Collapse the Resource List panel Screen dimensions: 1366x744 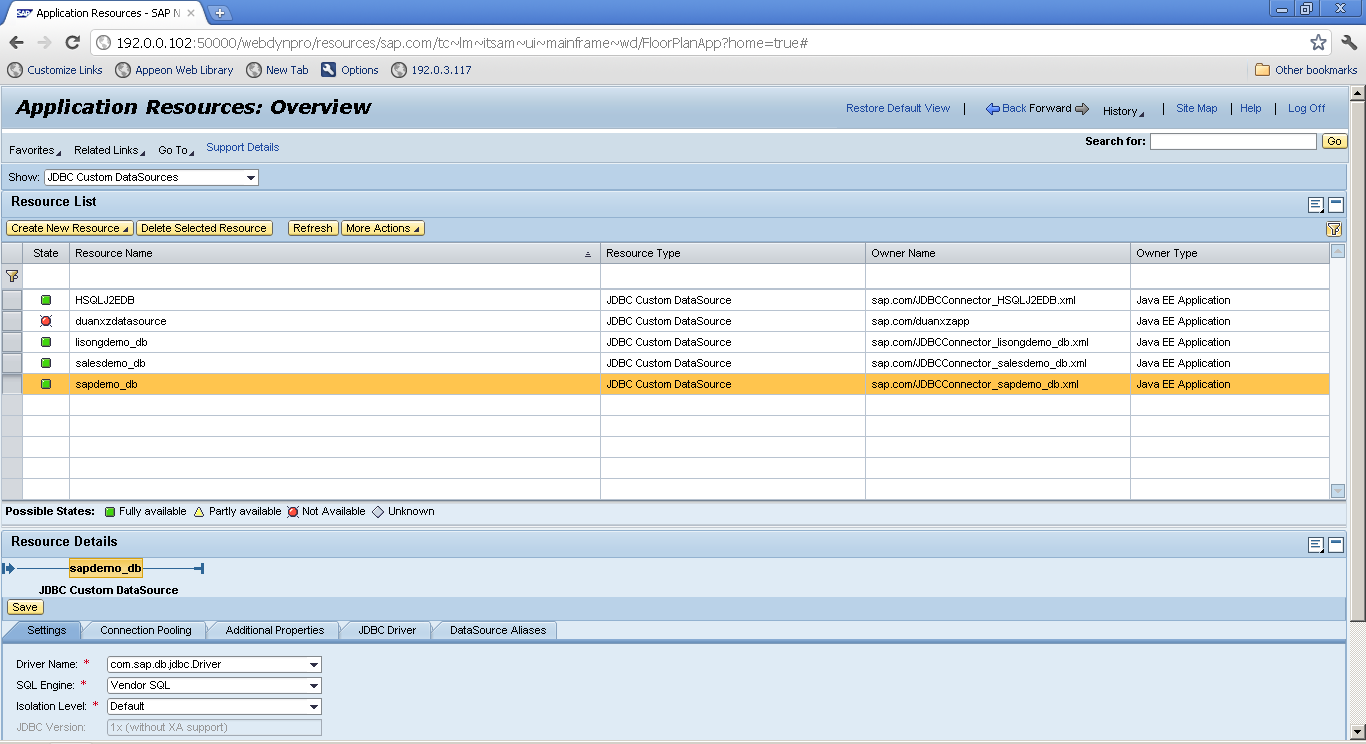(1336, 204)
